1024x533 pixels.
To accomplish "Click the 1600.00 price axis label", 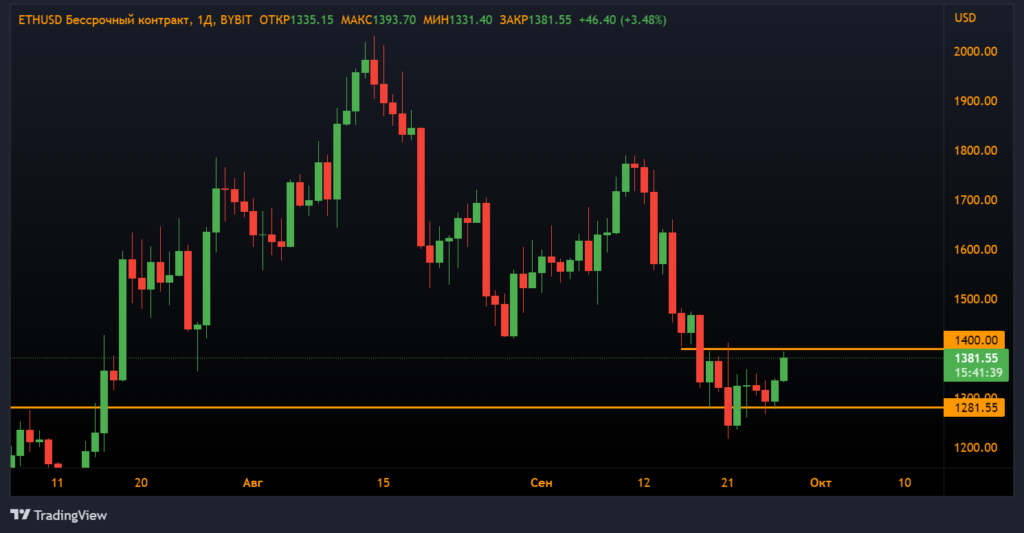I will click(975, 250).
